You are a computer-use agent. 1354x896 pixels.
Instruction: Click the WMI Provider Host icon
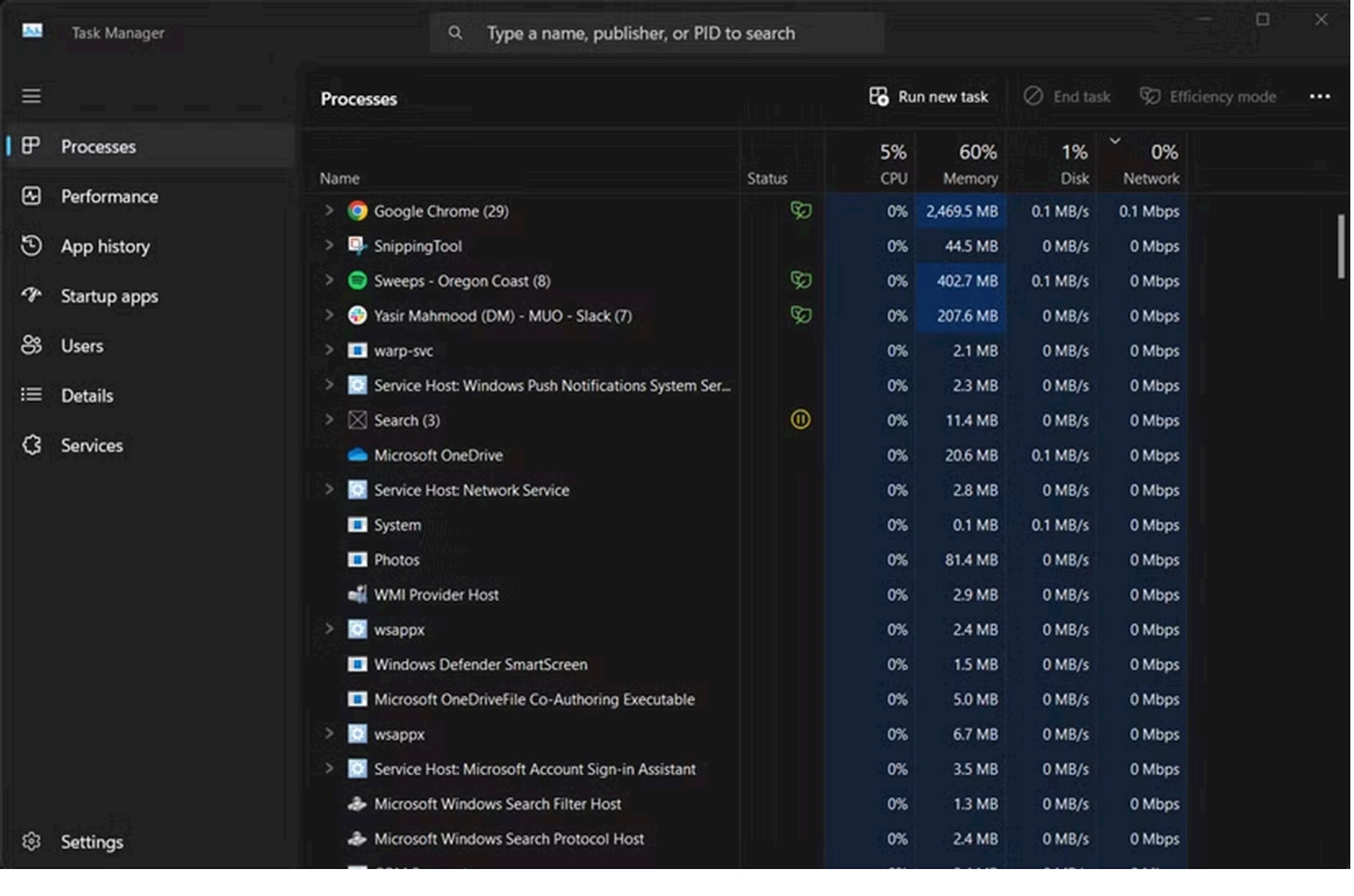click(x=358, y=595)
